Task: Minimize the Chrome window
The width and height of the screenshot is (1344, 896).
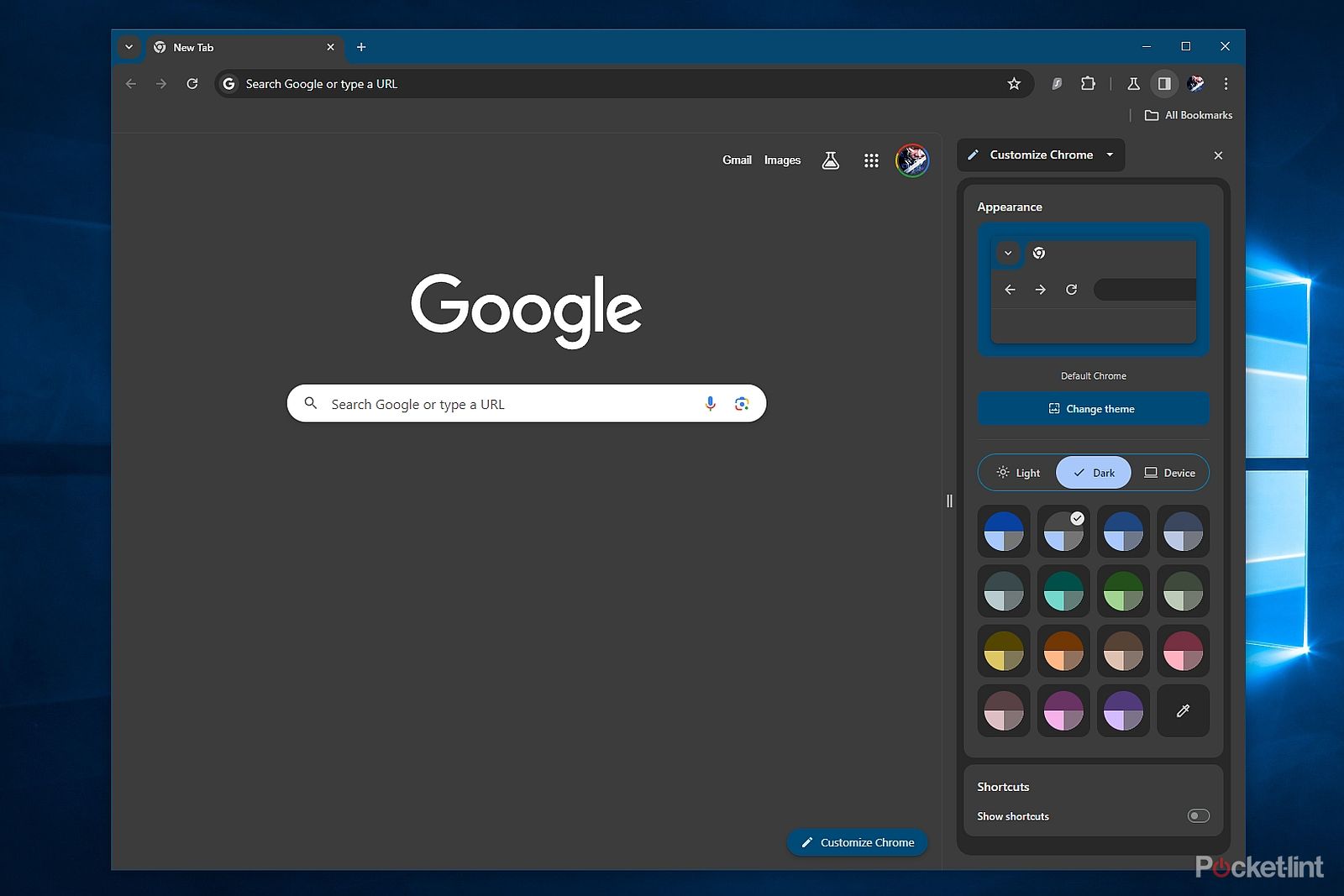Action: [x=1147, y=46]
